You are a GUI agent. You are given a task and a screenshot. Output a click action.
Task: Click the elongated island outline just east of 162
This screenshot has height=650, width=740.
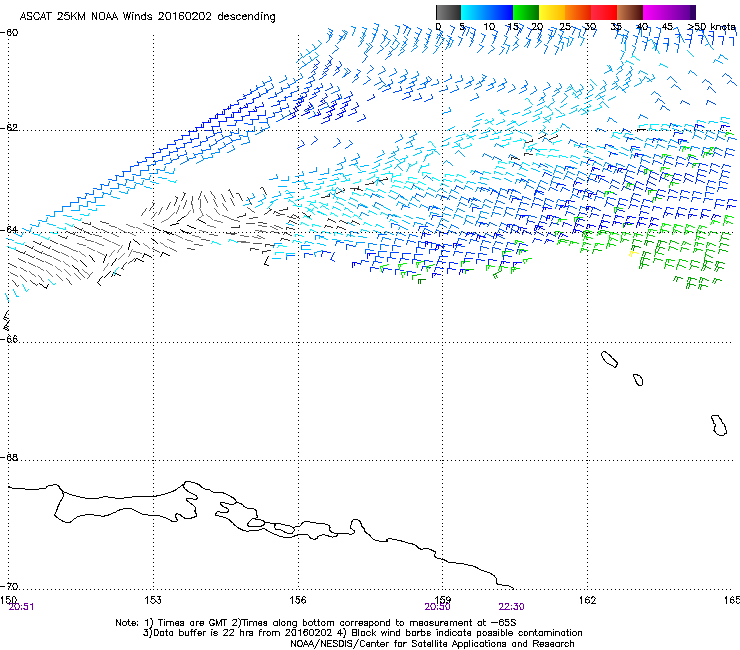coord(609,360)
